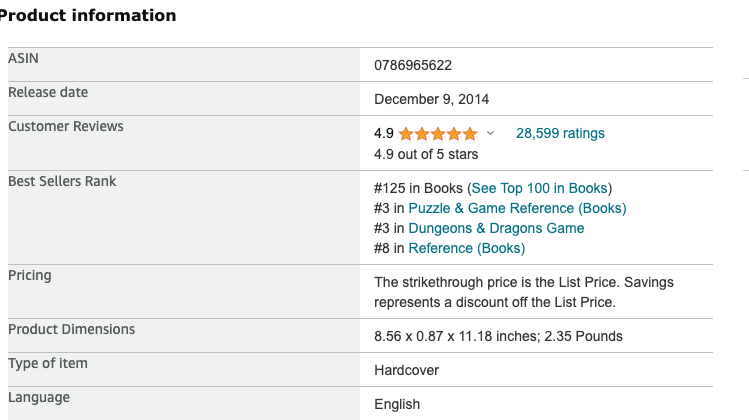Go to Dungeons & Dragons Game category
Viewport: 749px width, 420px height.
(496, 228)
